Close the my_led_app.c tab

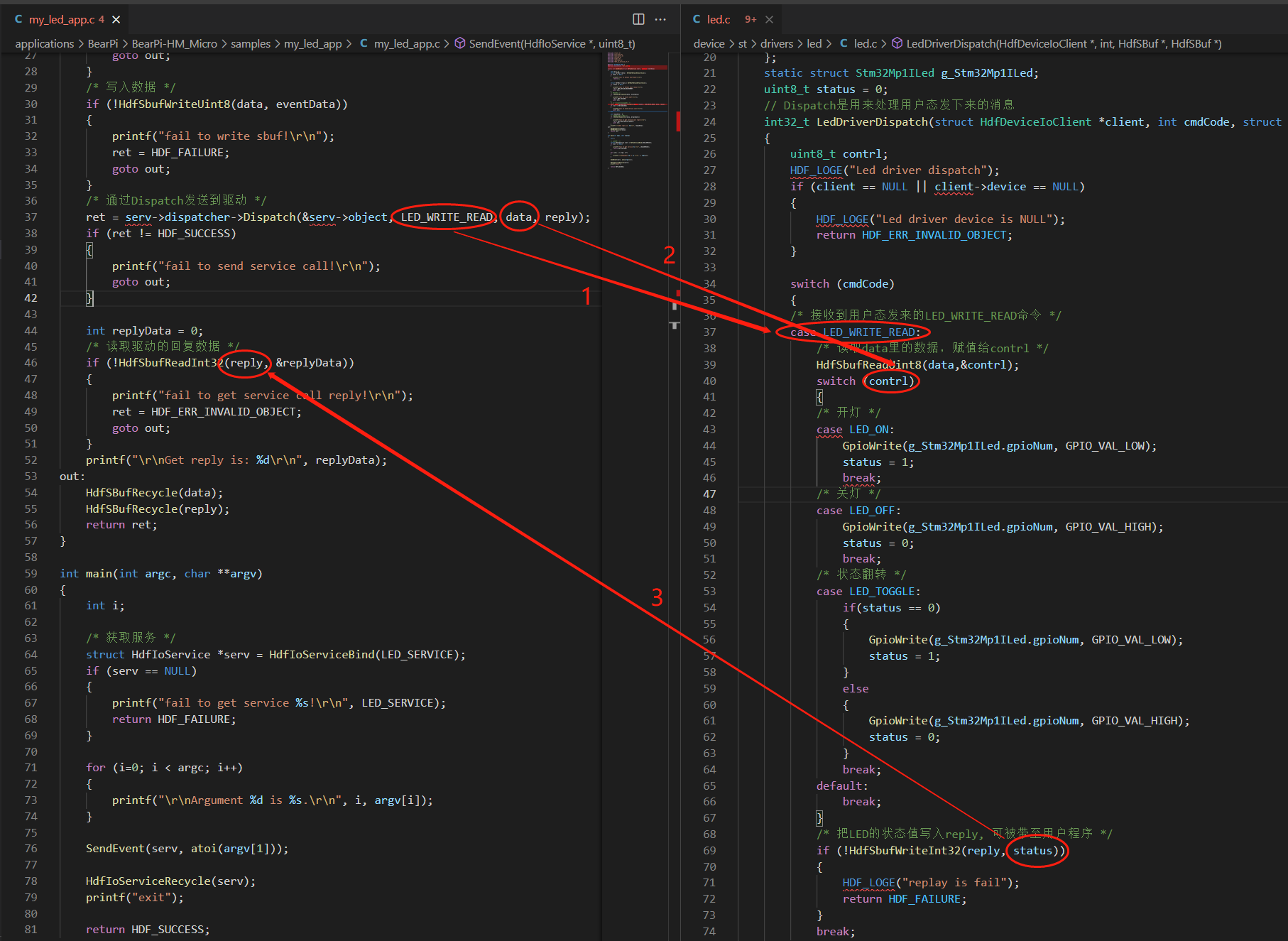116,19
